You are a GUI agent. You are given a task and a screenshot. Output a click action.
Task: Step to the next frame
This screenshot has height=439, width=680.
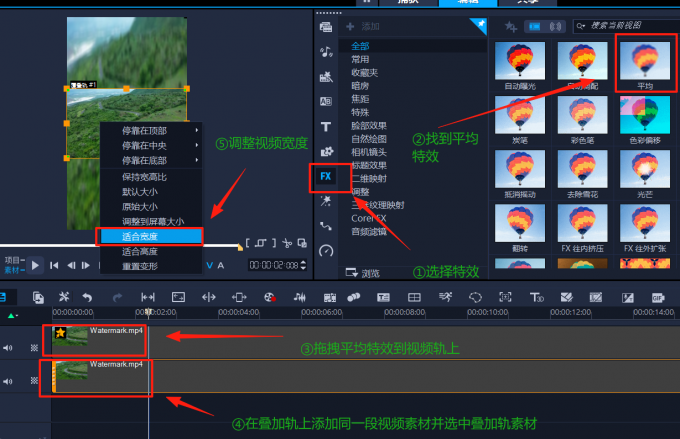click(86, 265)
